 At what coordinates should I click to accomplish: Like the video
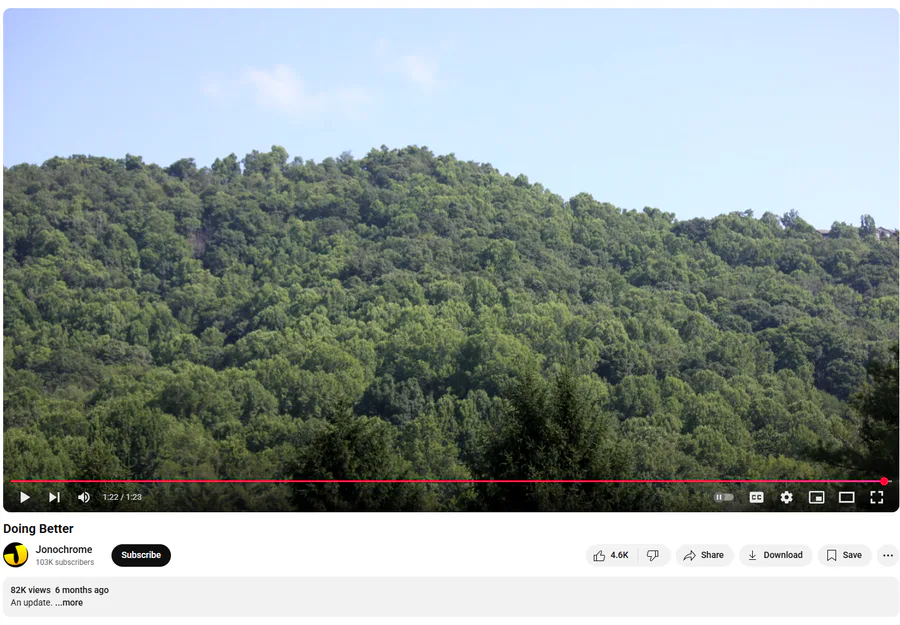click(x=611, y=555)
